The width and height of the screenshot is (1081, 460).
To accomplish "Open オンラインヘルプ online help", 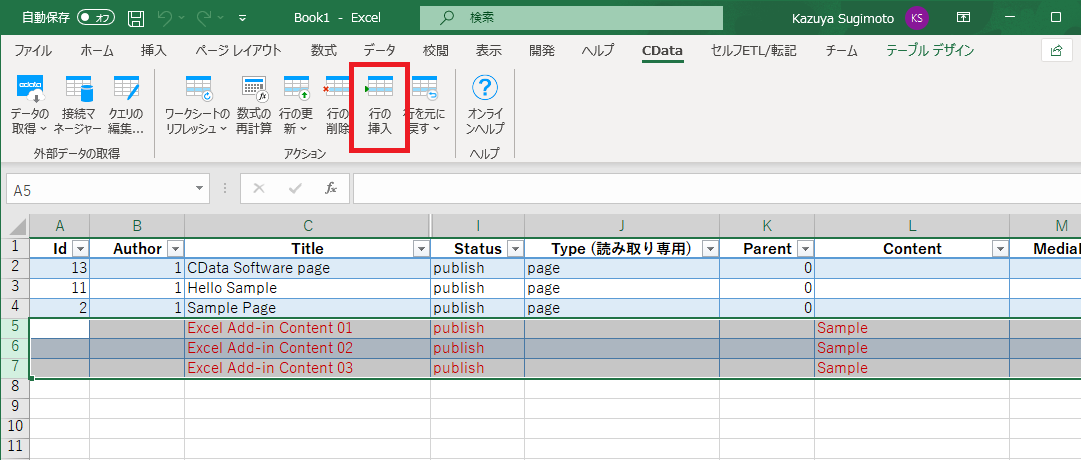I will pos(485,103).
